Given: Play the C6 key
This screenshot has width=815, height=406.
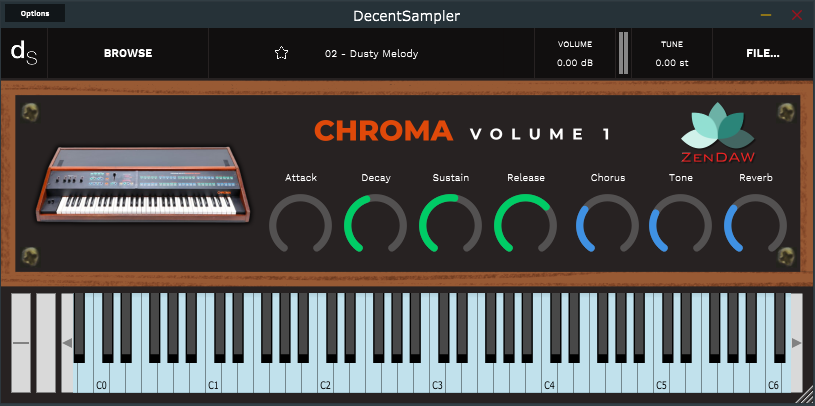Looking at the screenshot, I should click(x=773, y=379).
